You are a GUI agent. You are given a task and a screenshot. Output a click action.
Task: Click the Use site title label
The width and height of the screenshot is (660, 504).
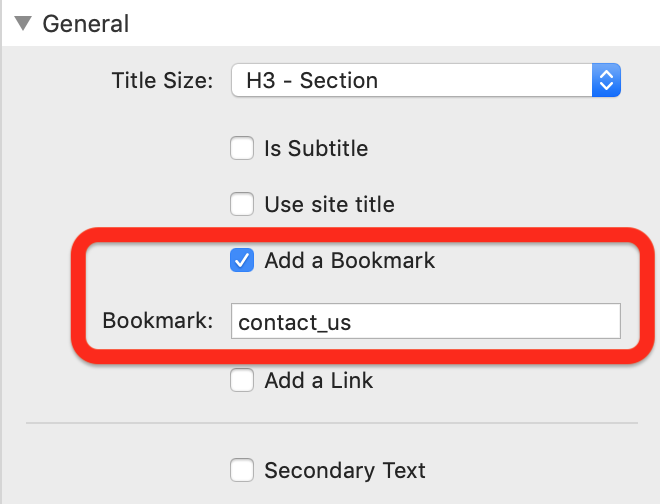[330, 204]
